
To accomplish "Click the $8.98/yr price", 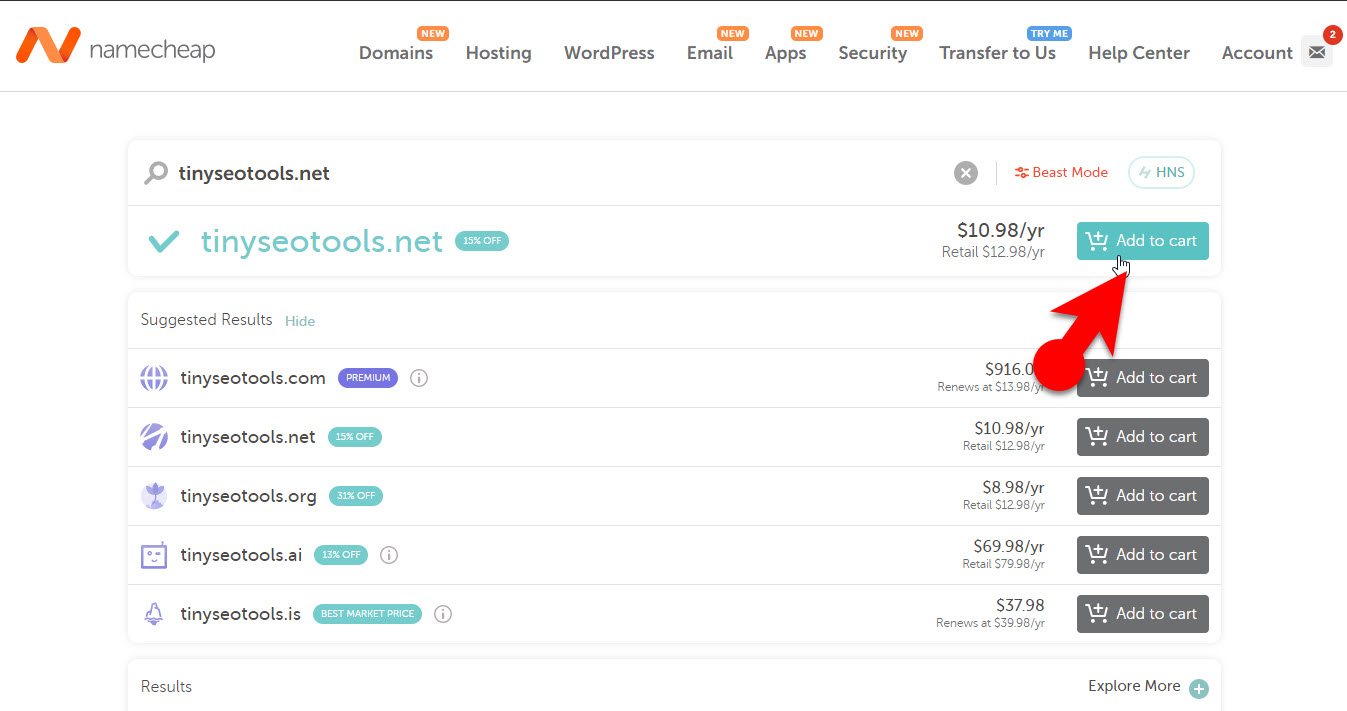I will tap(1013, 488).
